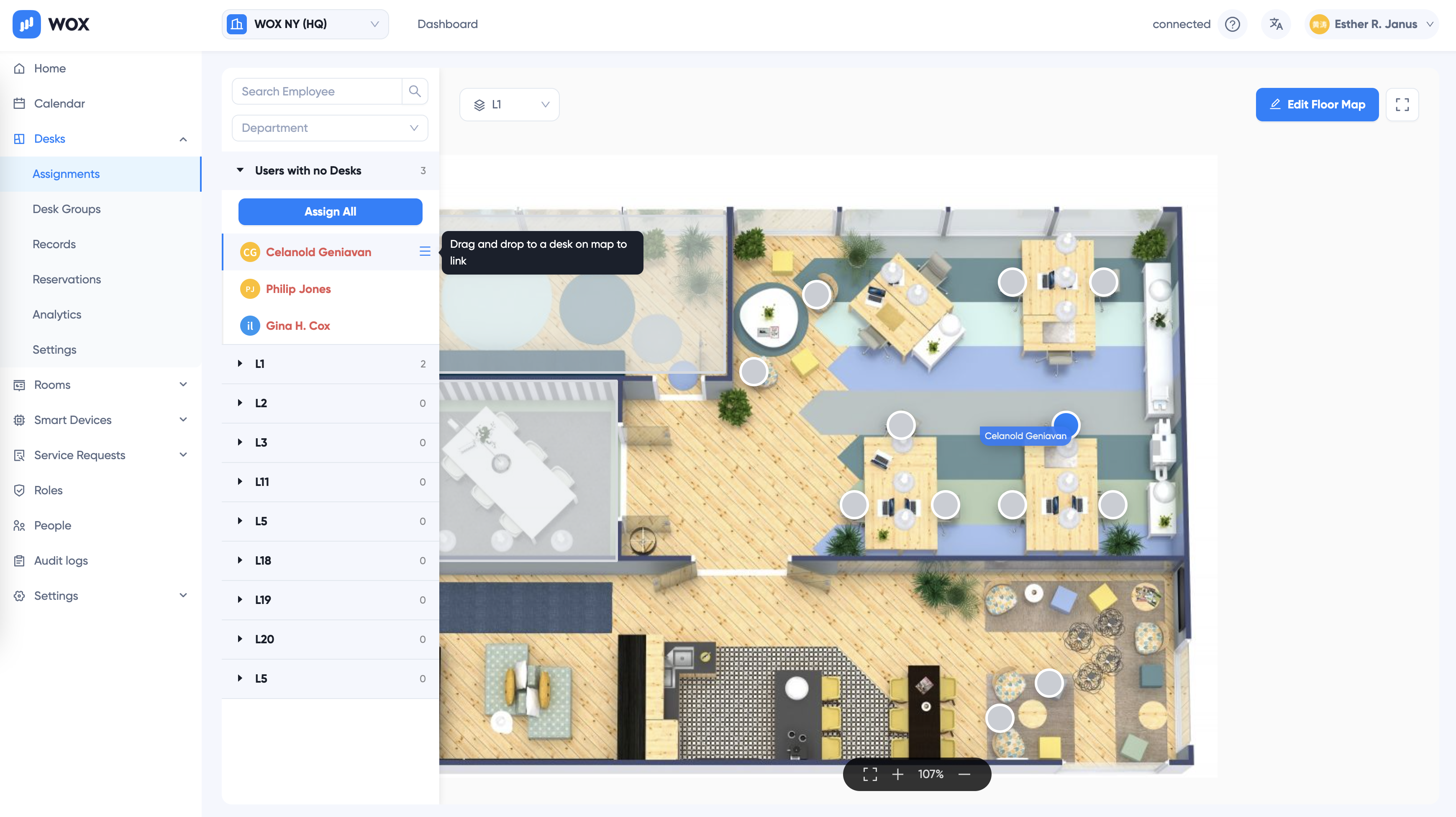
Task: Expand the L18 floor group
Action: (331, 560)
